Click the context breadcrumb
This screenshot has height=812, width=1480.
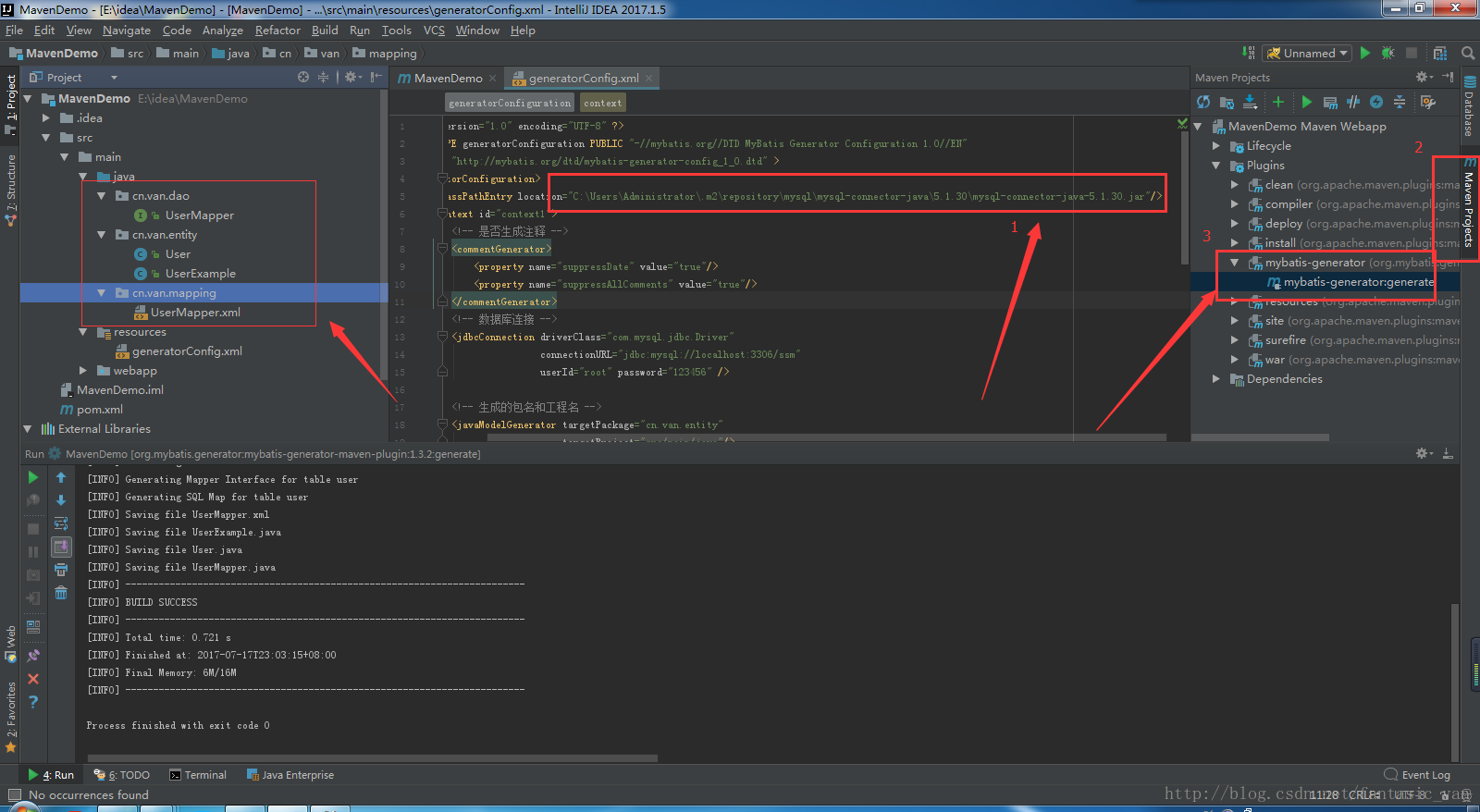click(x=603, y=103)
